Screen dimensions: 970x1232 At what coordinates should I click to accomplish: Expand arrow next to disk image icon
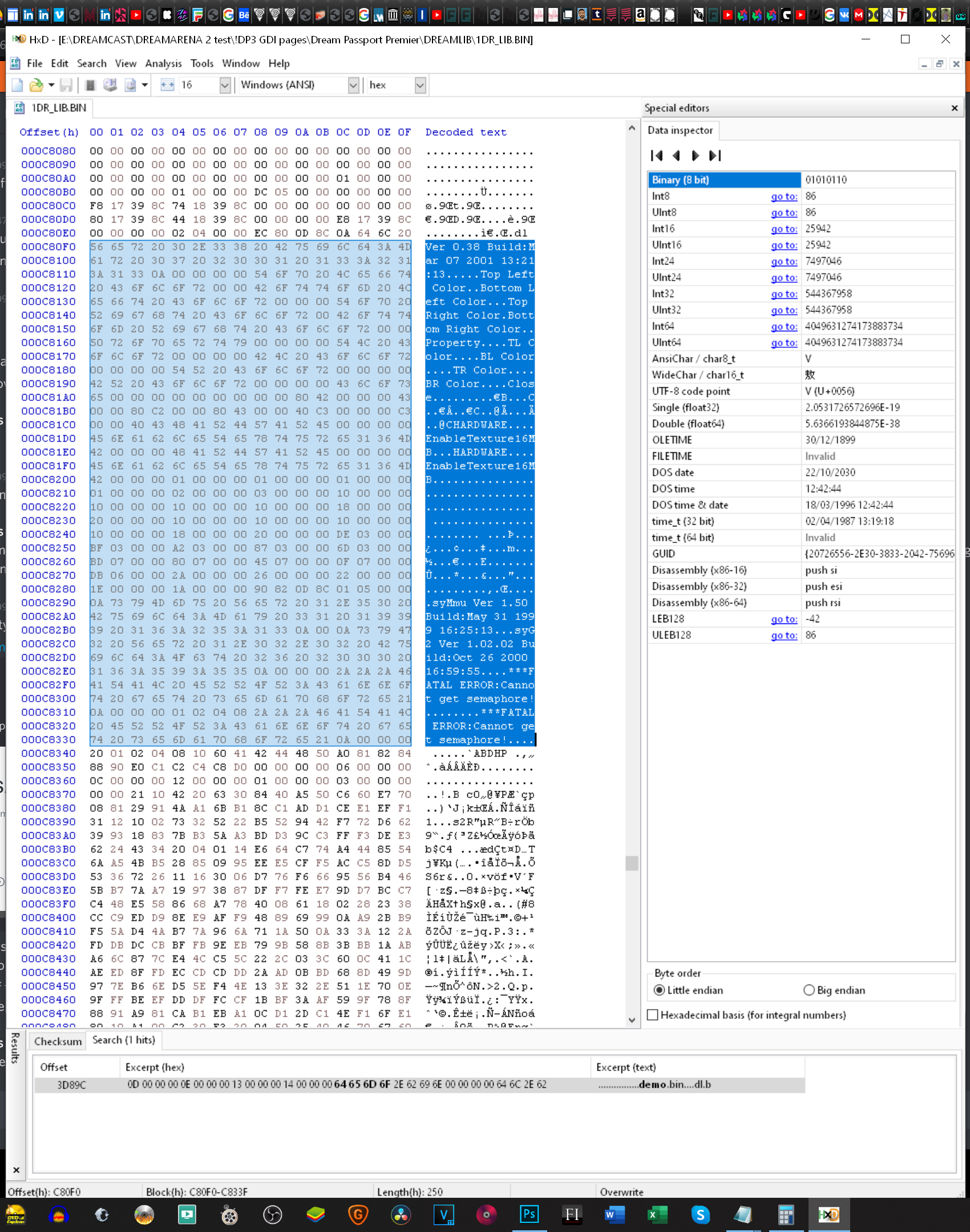(145, 85)
